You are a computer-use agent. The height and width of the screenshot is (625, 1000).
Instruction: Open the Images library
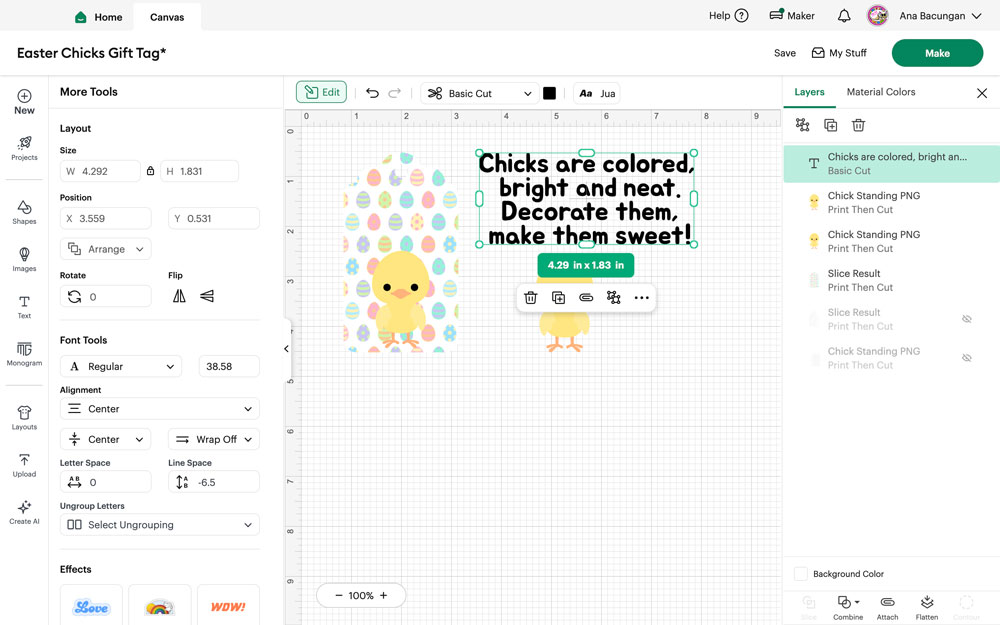click(24, 260)
